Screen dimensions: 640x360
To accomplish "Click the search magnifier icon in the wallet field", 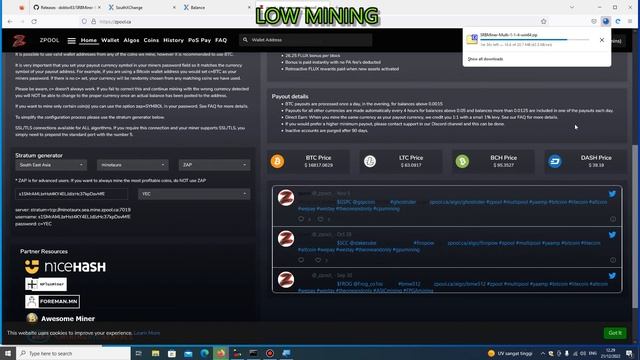I will [x=245, y=40].
